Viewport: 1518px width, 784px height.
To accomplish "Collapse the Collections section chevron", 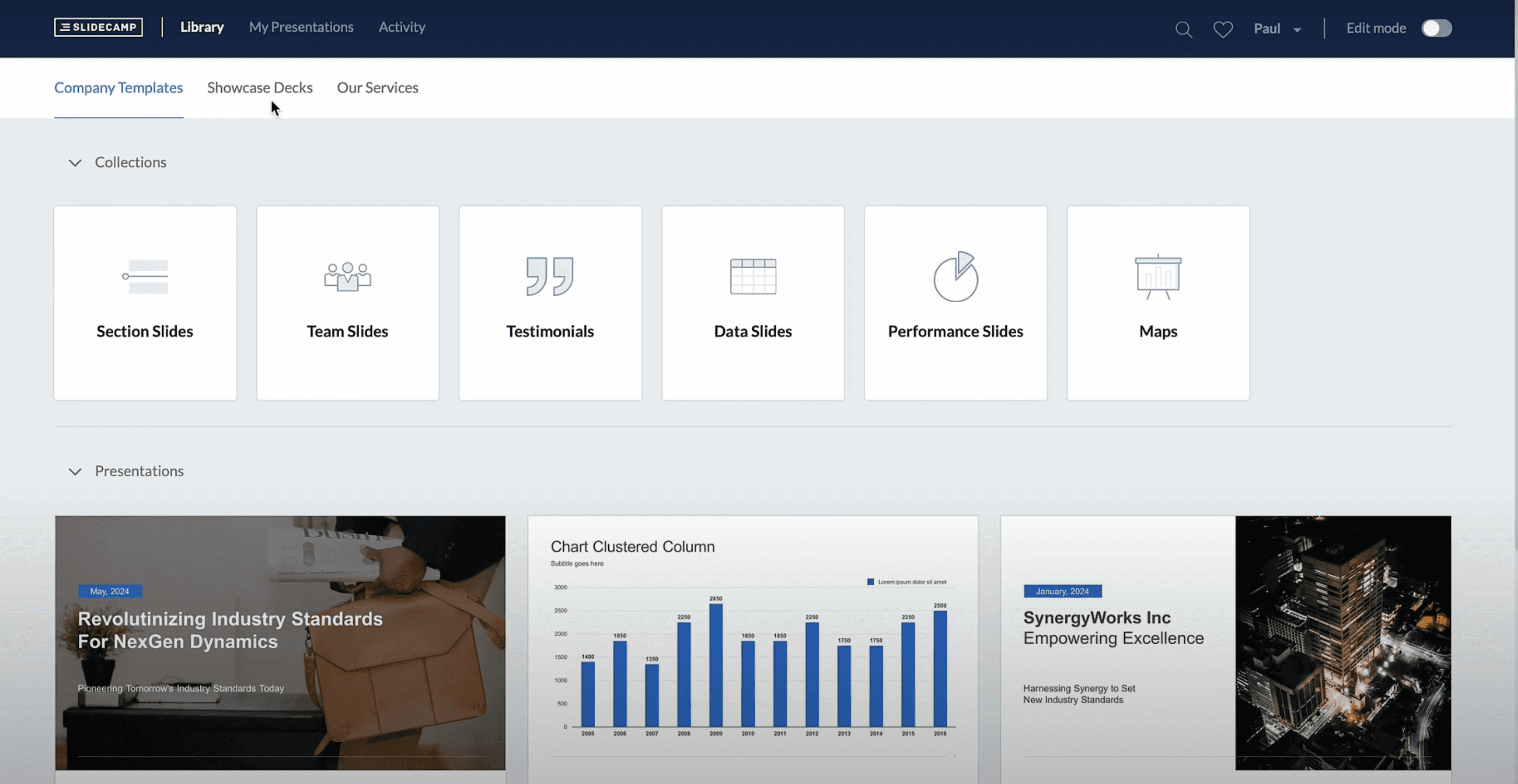I will point(75,163).
